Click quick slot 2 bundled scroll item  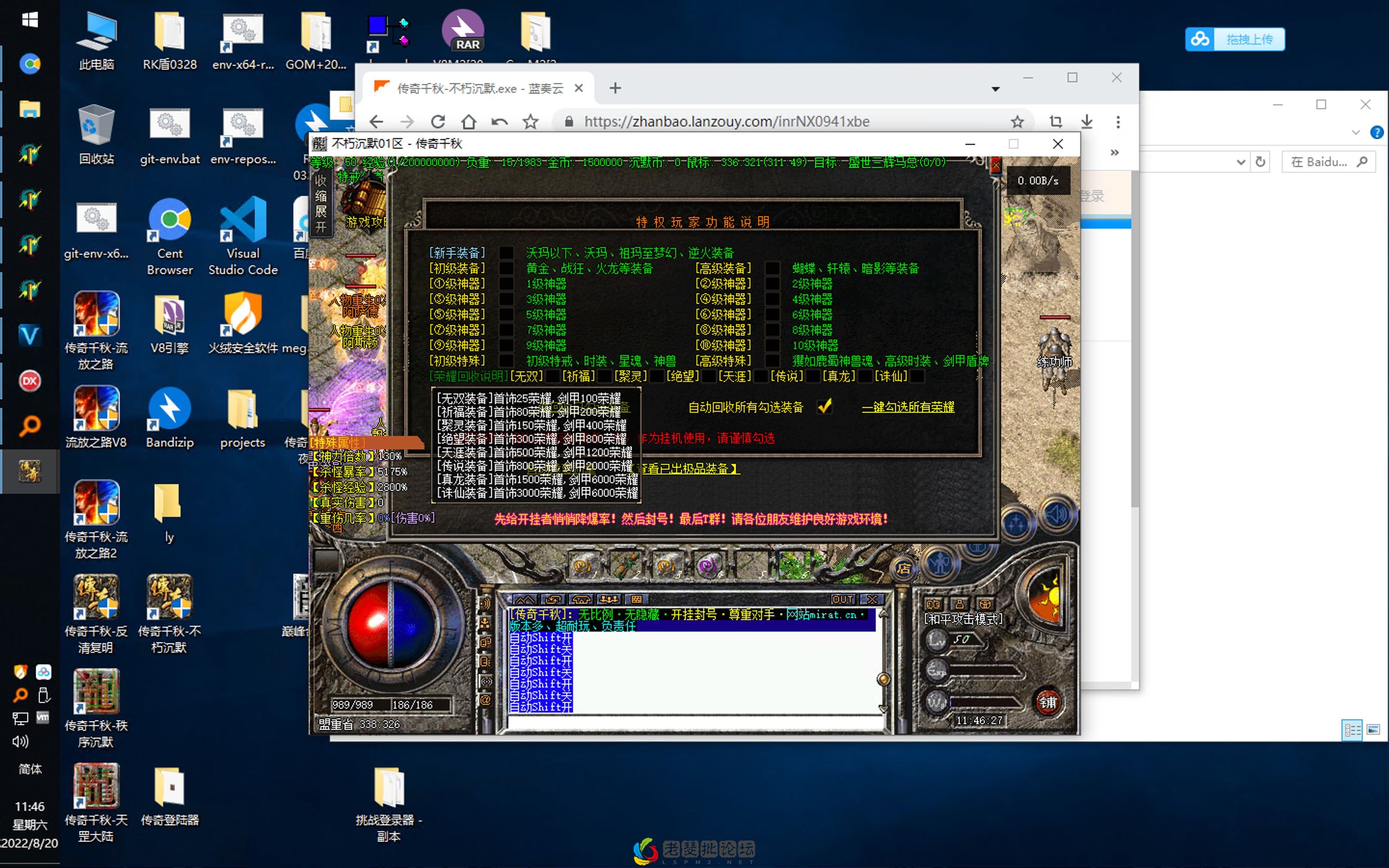pos(625,566)
